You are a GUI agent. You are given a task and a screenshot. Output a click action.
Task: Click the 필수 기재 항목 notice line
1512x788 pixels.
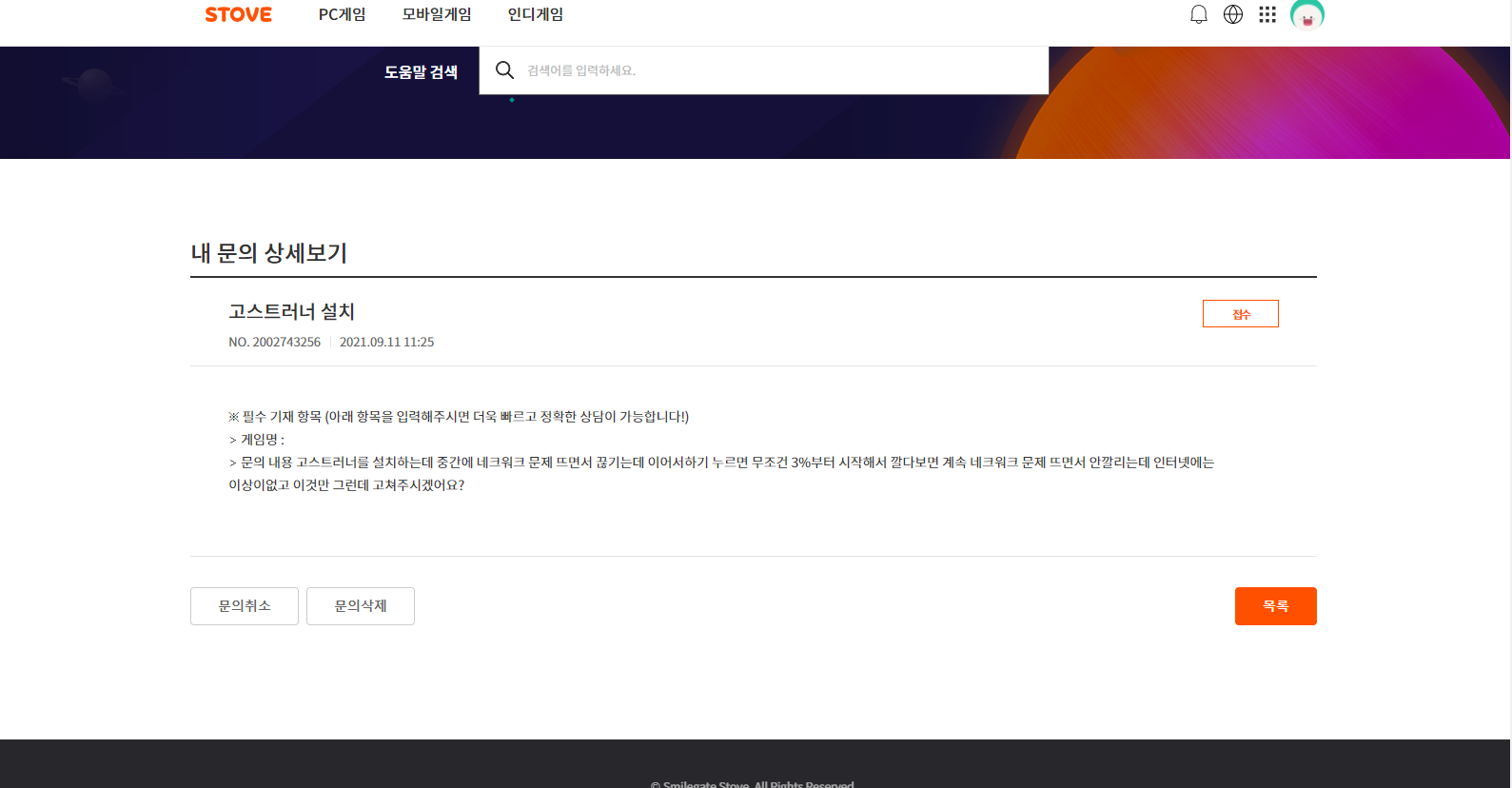[x=459, y=417]
